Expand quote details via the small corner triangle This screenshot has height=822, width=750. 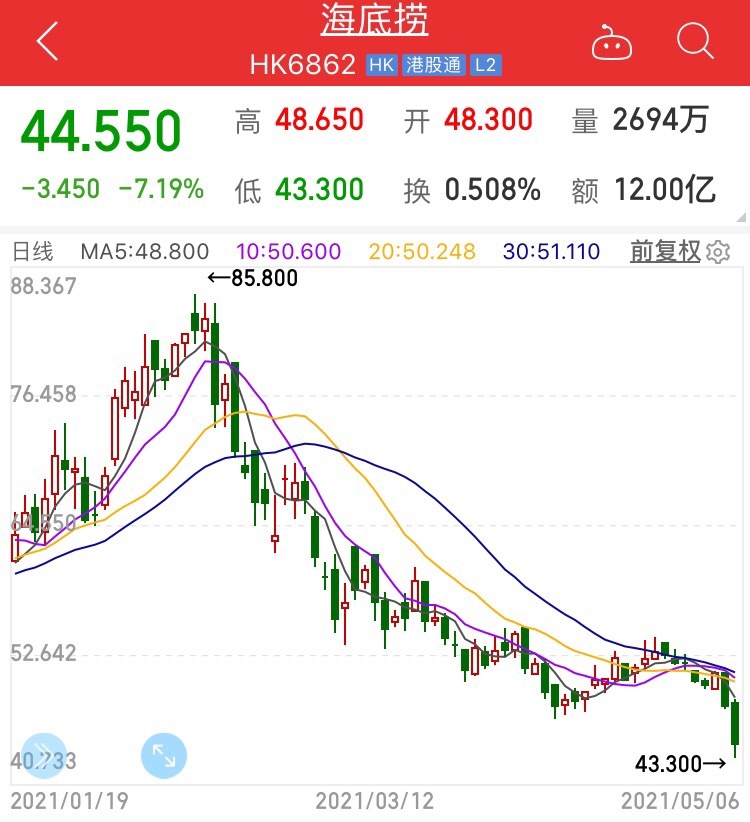[x=742, y=217]
